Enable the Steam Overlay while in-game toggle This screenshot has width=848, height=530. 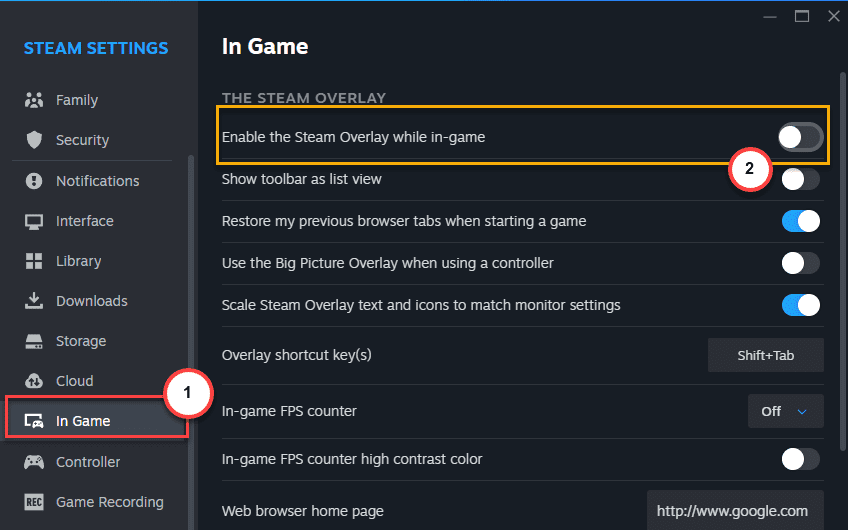pos(800,137)
